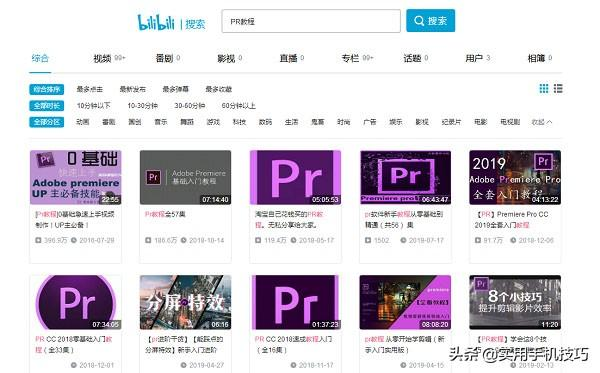Open the 番剧 results tab
The height and width of the screenshot is (373, 600).
click(168, 58)
